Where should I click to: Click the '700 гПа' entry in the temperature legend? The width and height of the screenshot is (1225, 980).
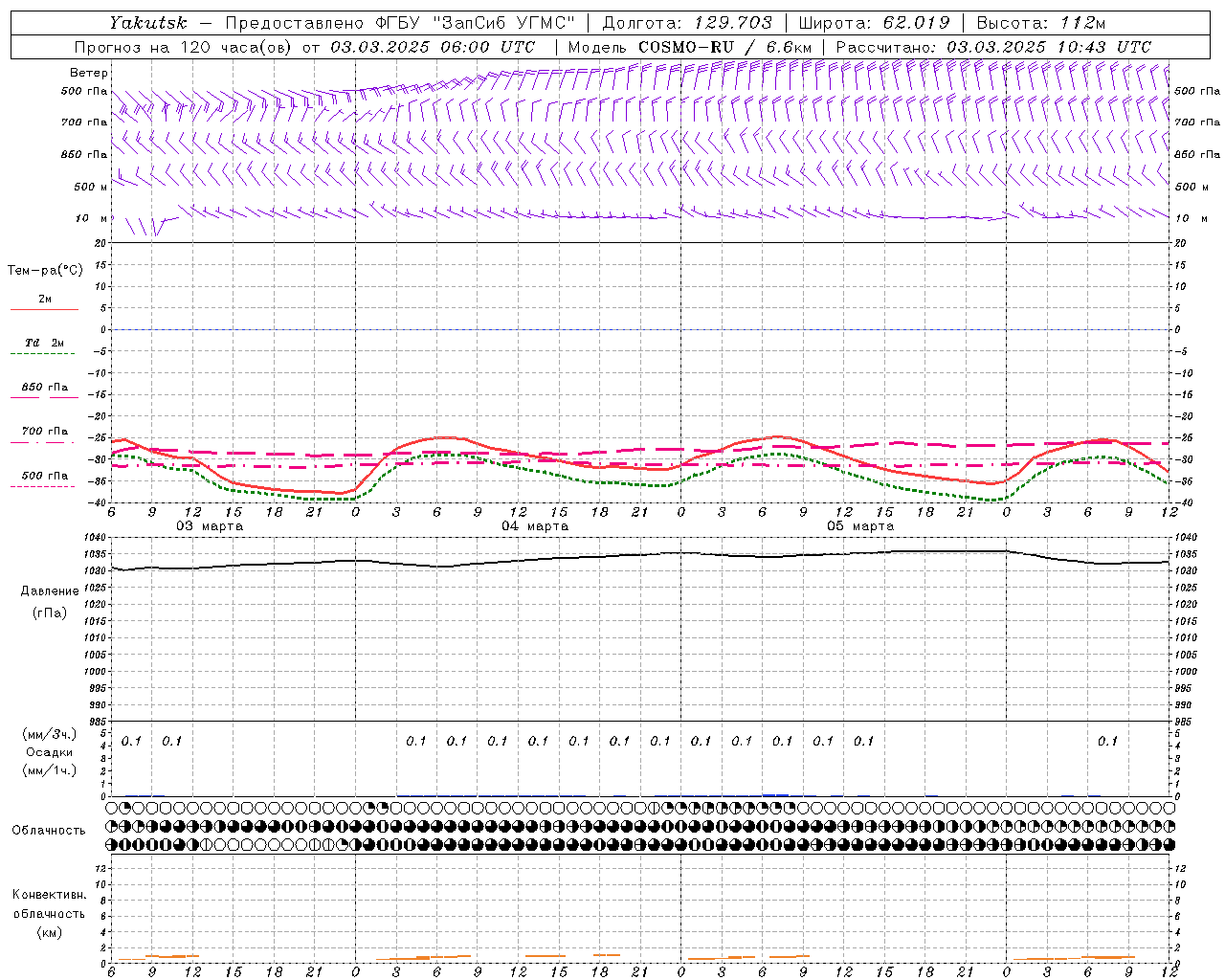point(45,432)
